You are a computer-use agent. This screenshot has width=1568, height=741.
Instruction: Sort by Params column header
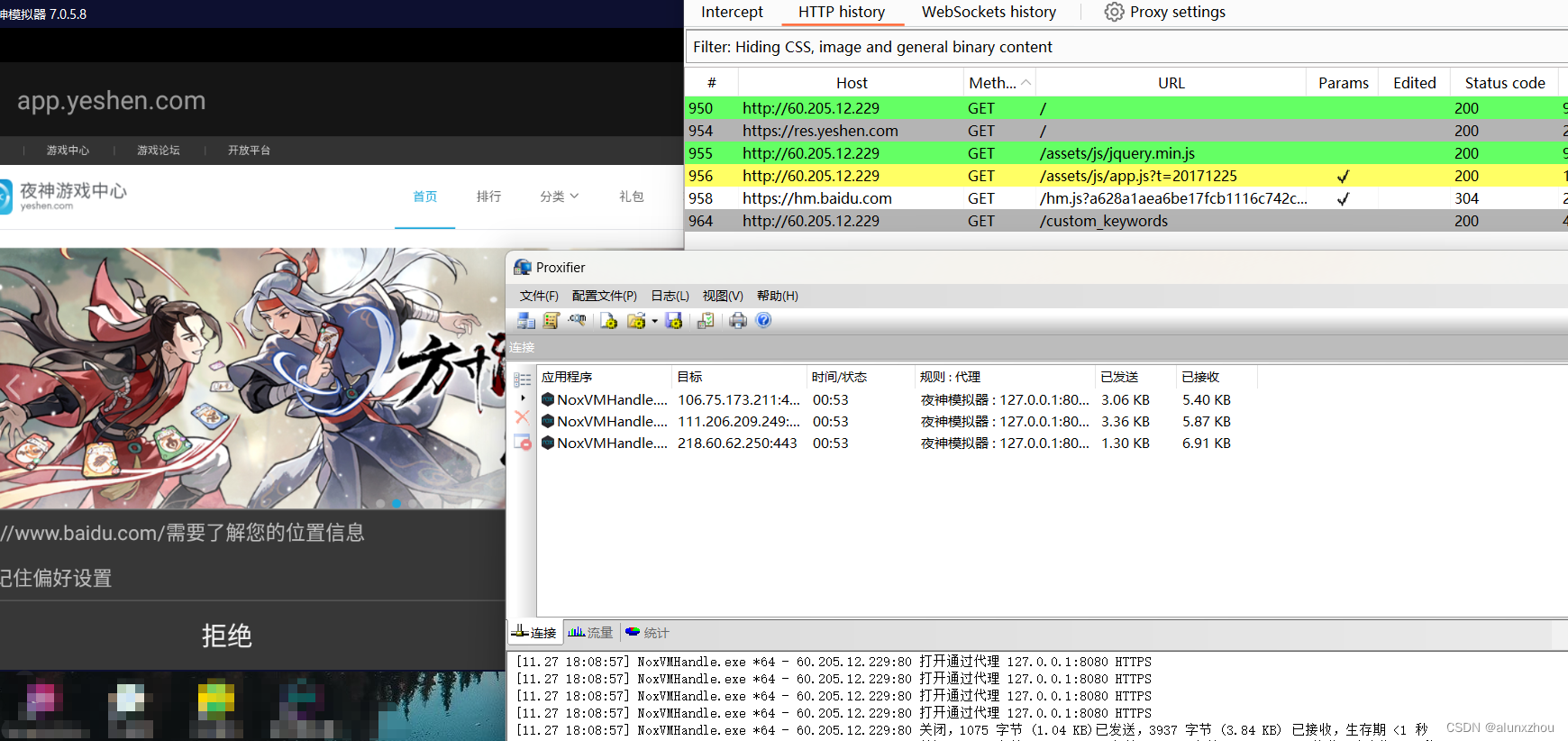coord(1344,83)
